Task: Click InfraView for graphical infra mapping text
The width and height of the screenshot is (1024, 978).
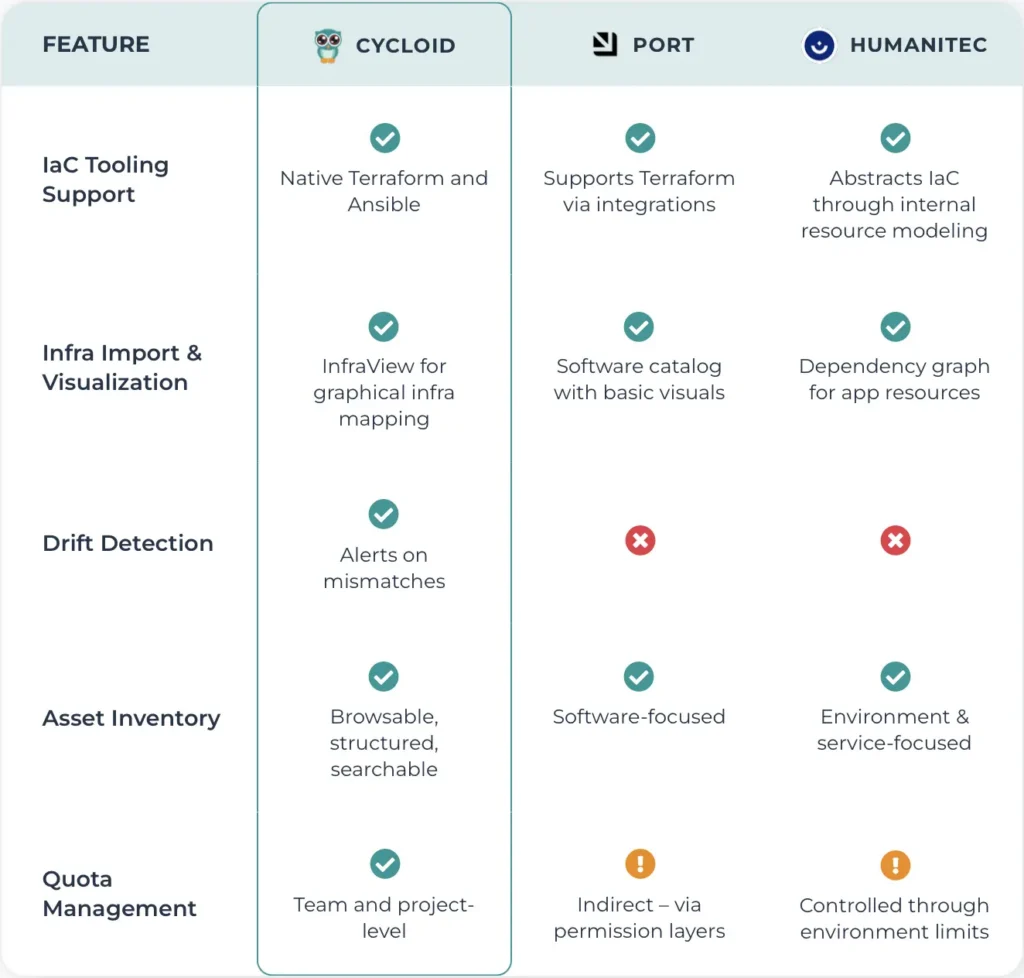Action: [384, 392]
